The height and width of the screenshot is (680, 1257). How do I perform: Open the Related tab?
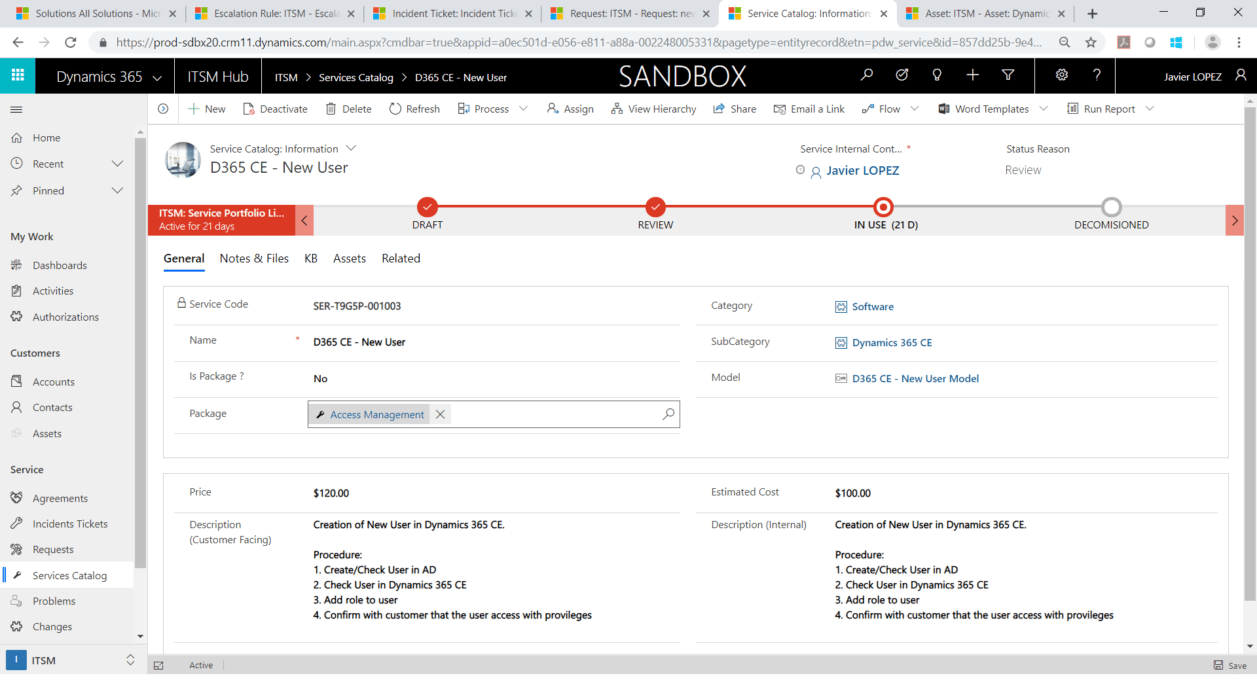(x=401, y=258)
